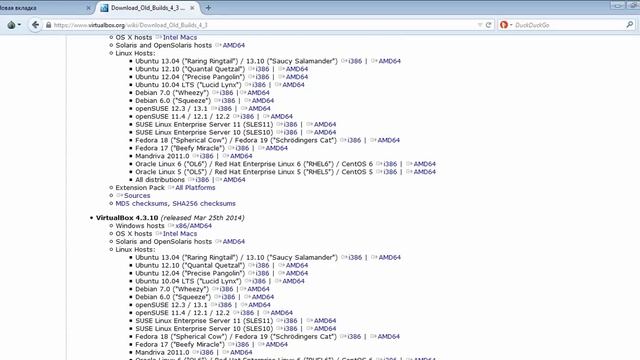The height and width of the screenshot is (360, 640).
Task: Open i386 link for Debian 7.0 upper list
Action: (x=226, y=93)
